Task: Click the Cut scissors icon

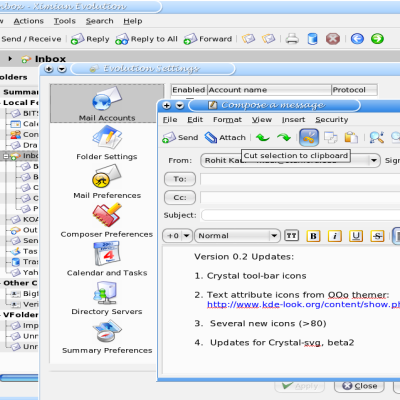Action: (309, 137)
